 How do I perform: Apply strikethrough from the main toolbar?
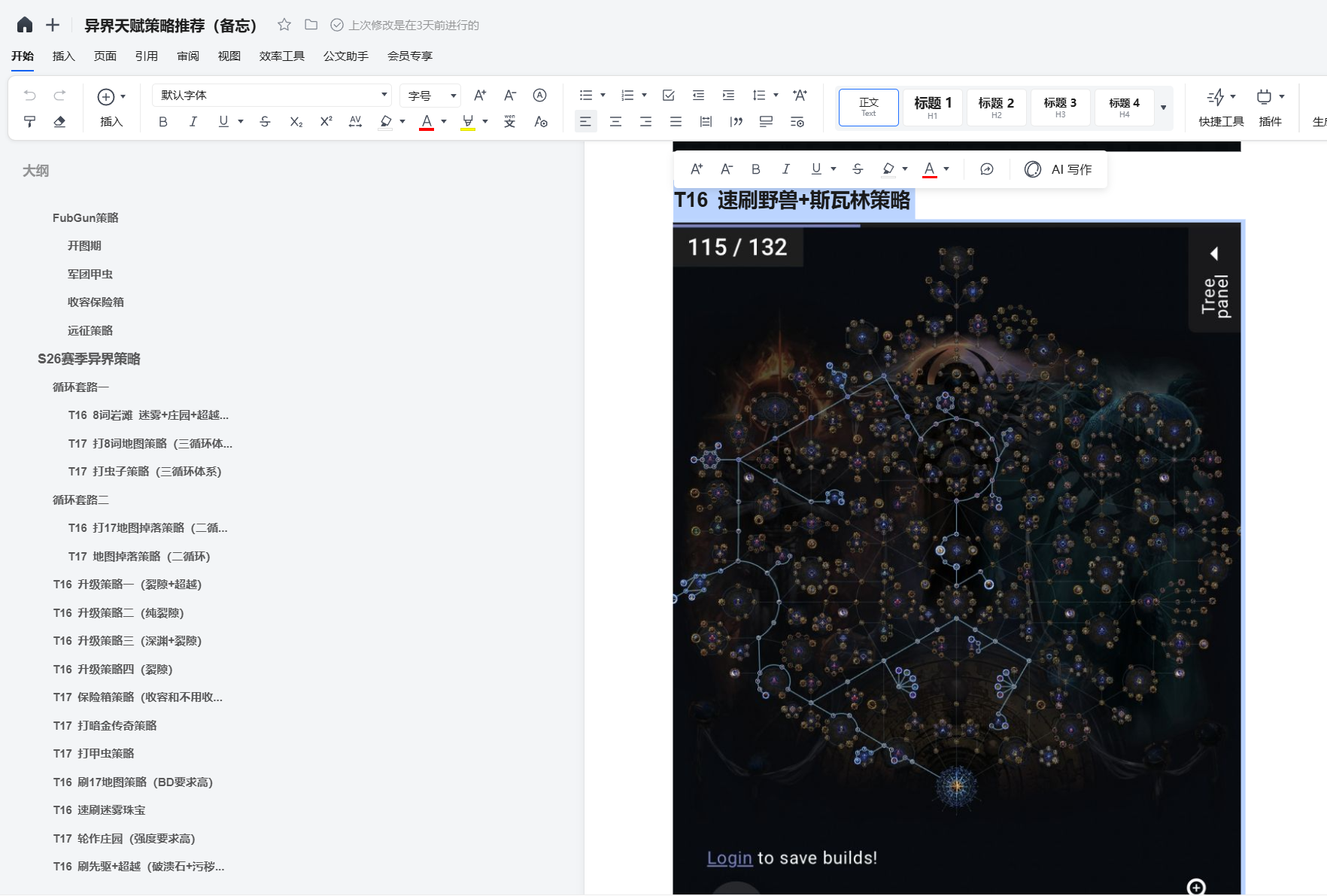coord(265,122)
